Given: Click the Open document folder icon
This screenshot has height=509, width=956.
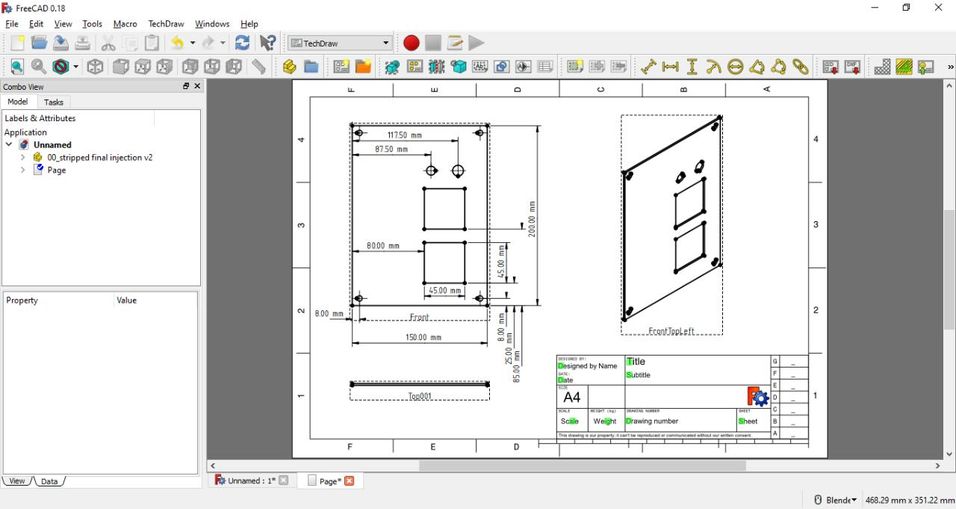Looking at the screenshot, I should (39, 43).
